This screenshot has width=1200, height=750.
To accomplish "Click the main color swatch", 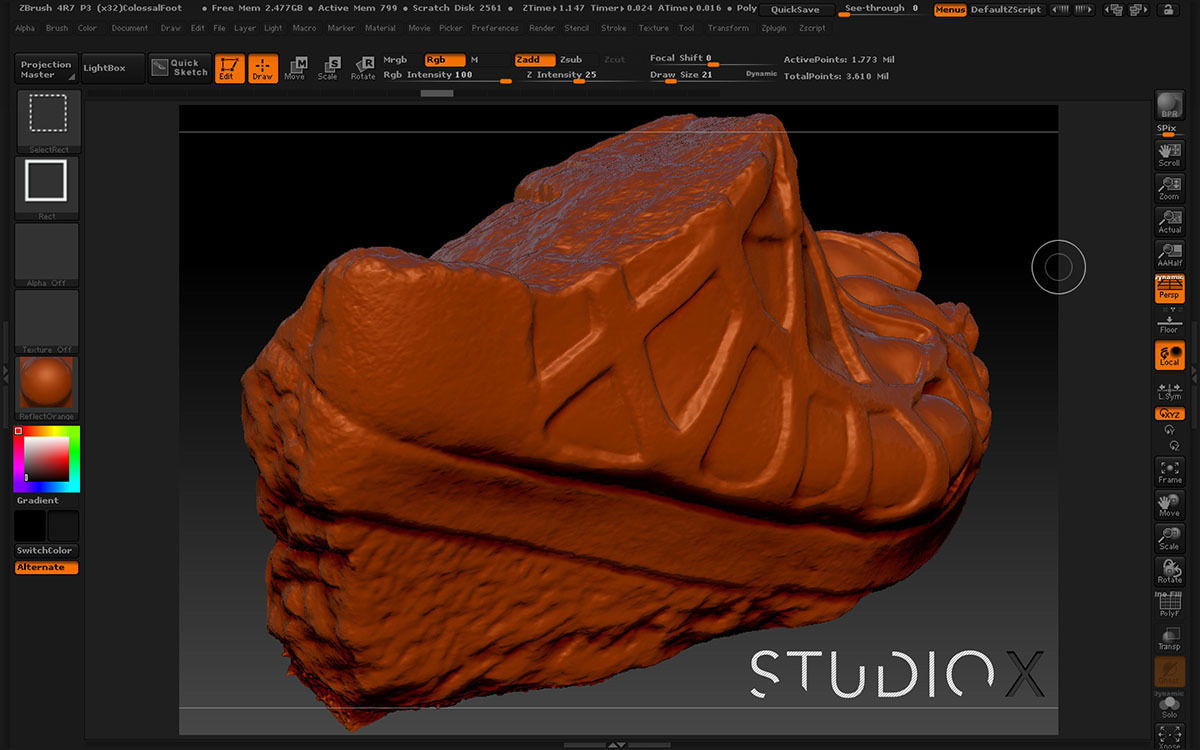I will 63,526.
